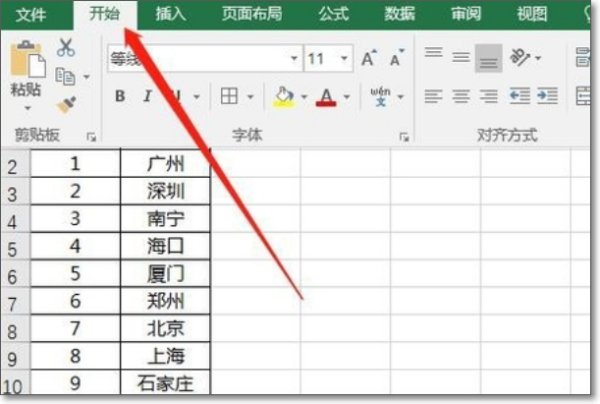
Task: Apply cell borders icon
Action: [229, 96]
